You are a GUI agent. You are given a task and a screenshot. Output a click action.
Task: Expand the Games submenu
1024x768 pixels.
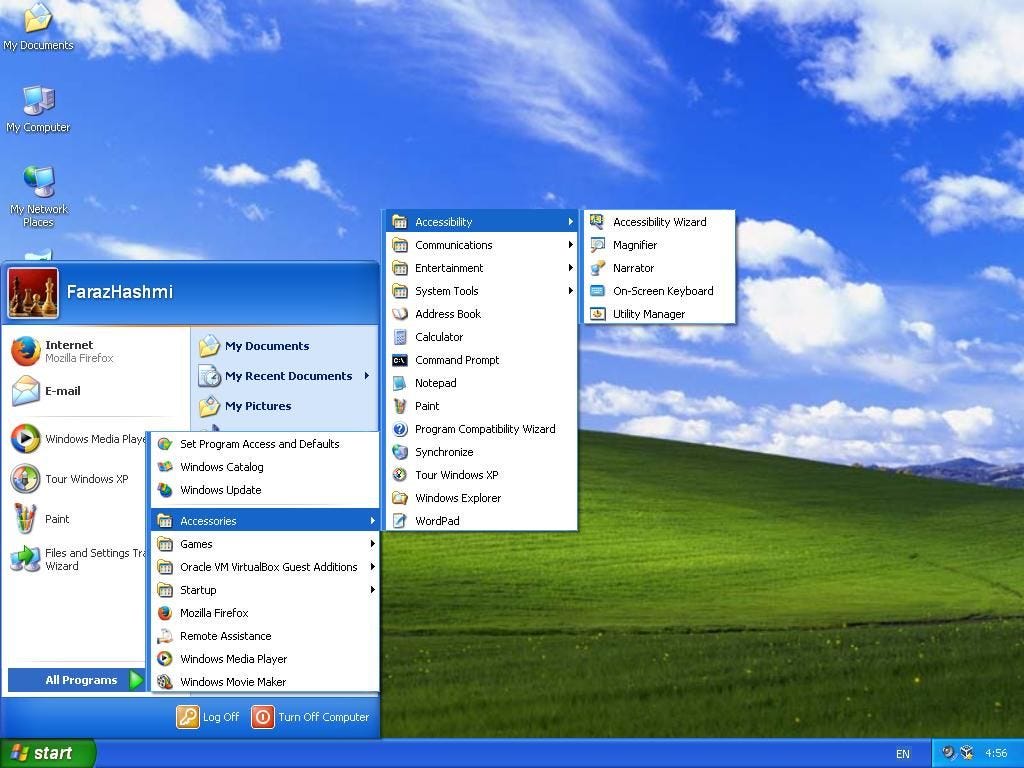[196, 543]
